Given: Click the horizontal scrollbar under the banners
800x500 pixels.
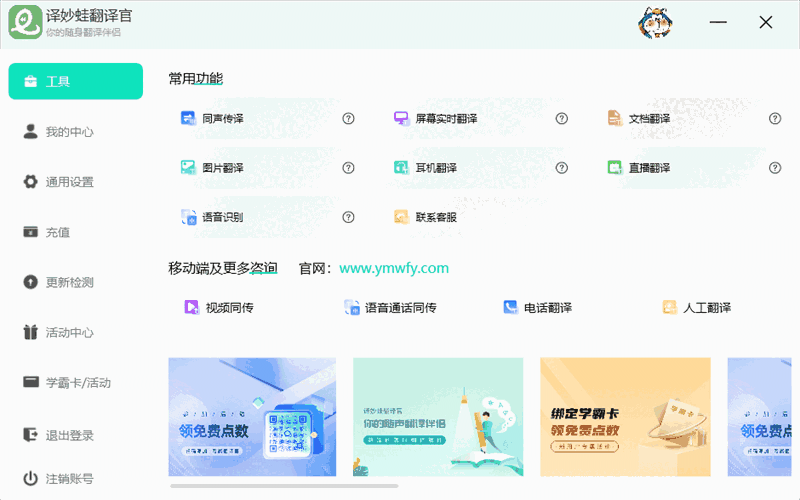Looking at the screenshot, I should (284, 486).
